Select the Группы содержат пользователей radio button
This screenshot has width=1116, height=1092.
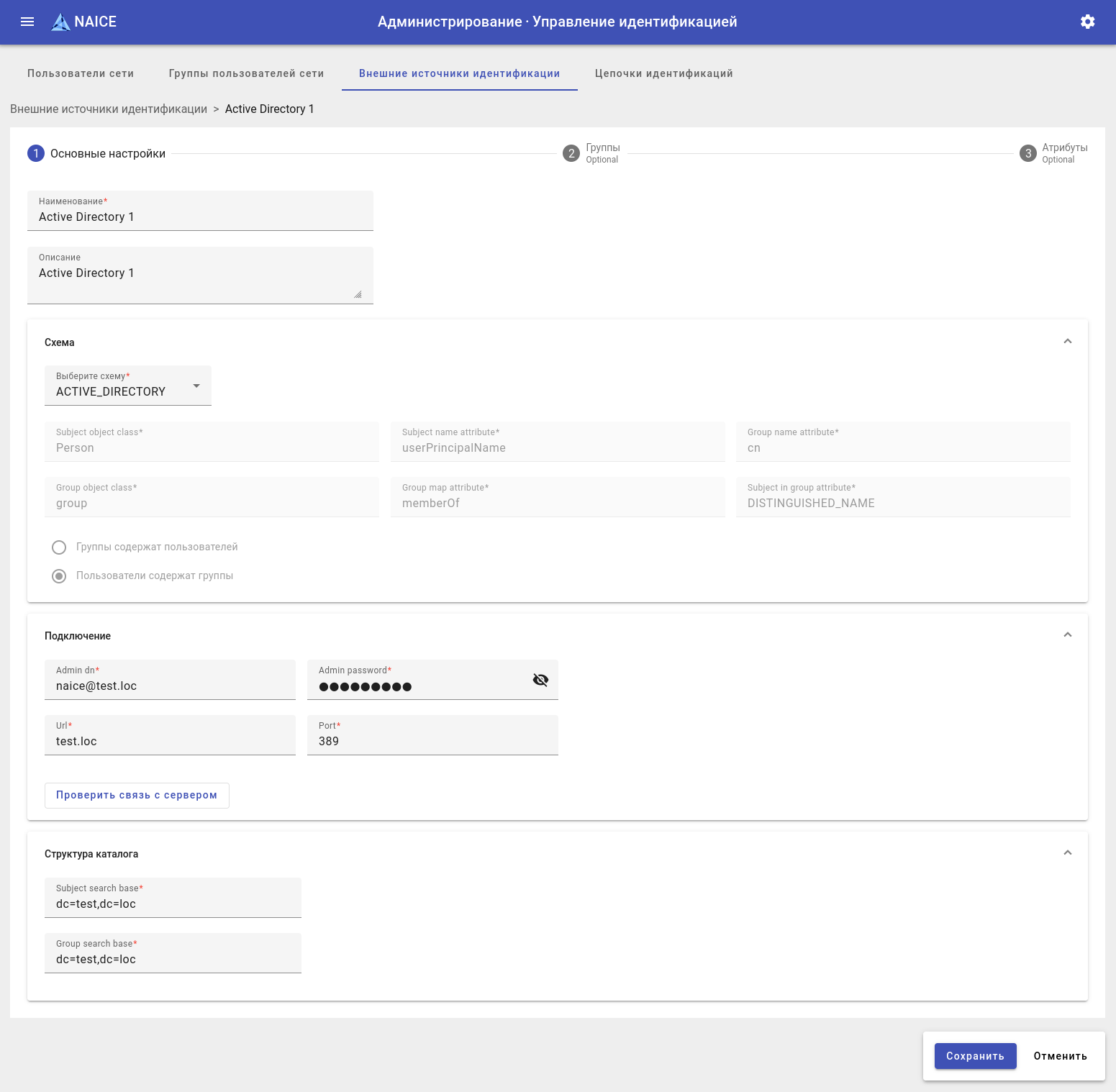pos(59,547)
